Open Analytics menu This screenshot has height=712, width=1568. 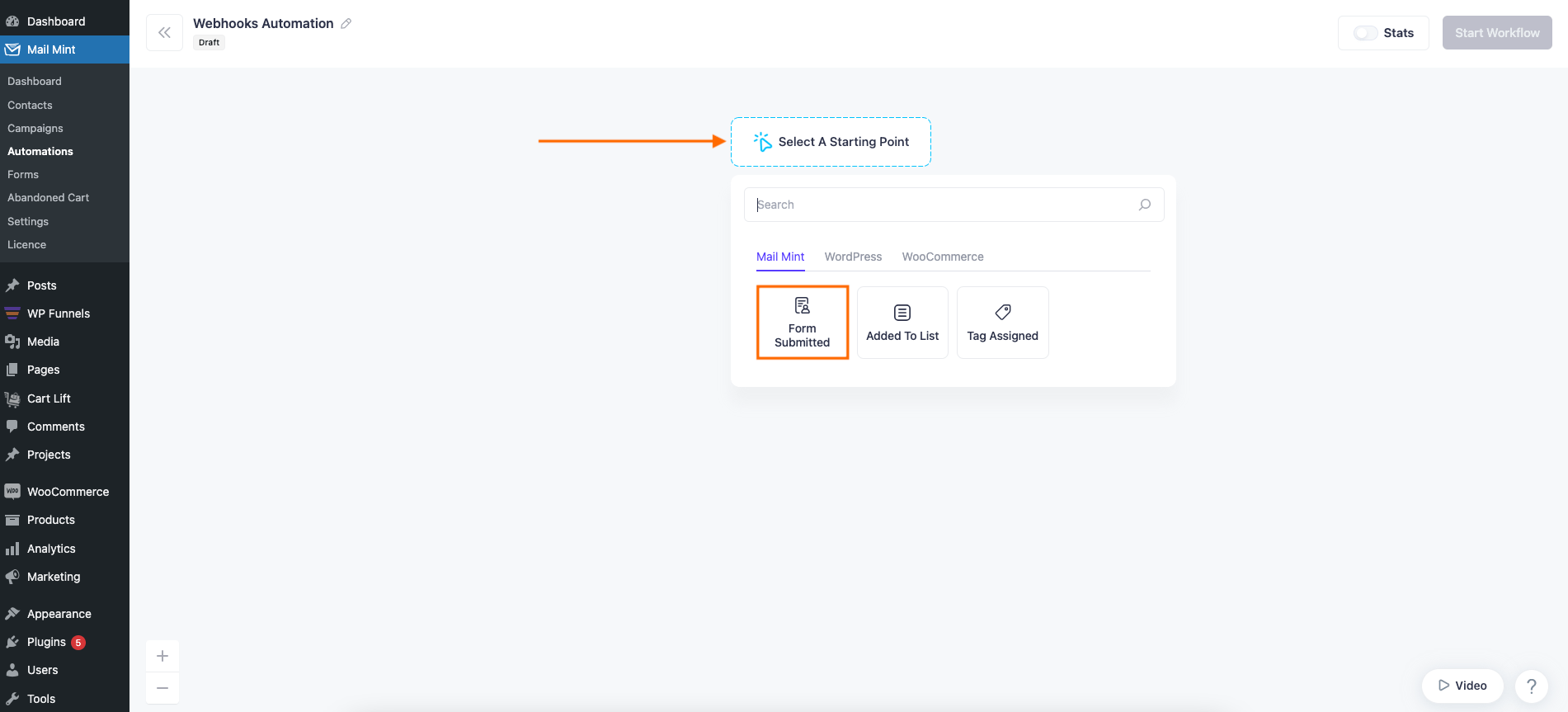tap(64, 549)
